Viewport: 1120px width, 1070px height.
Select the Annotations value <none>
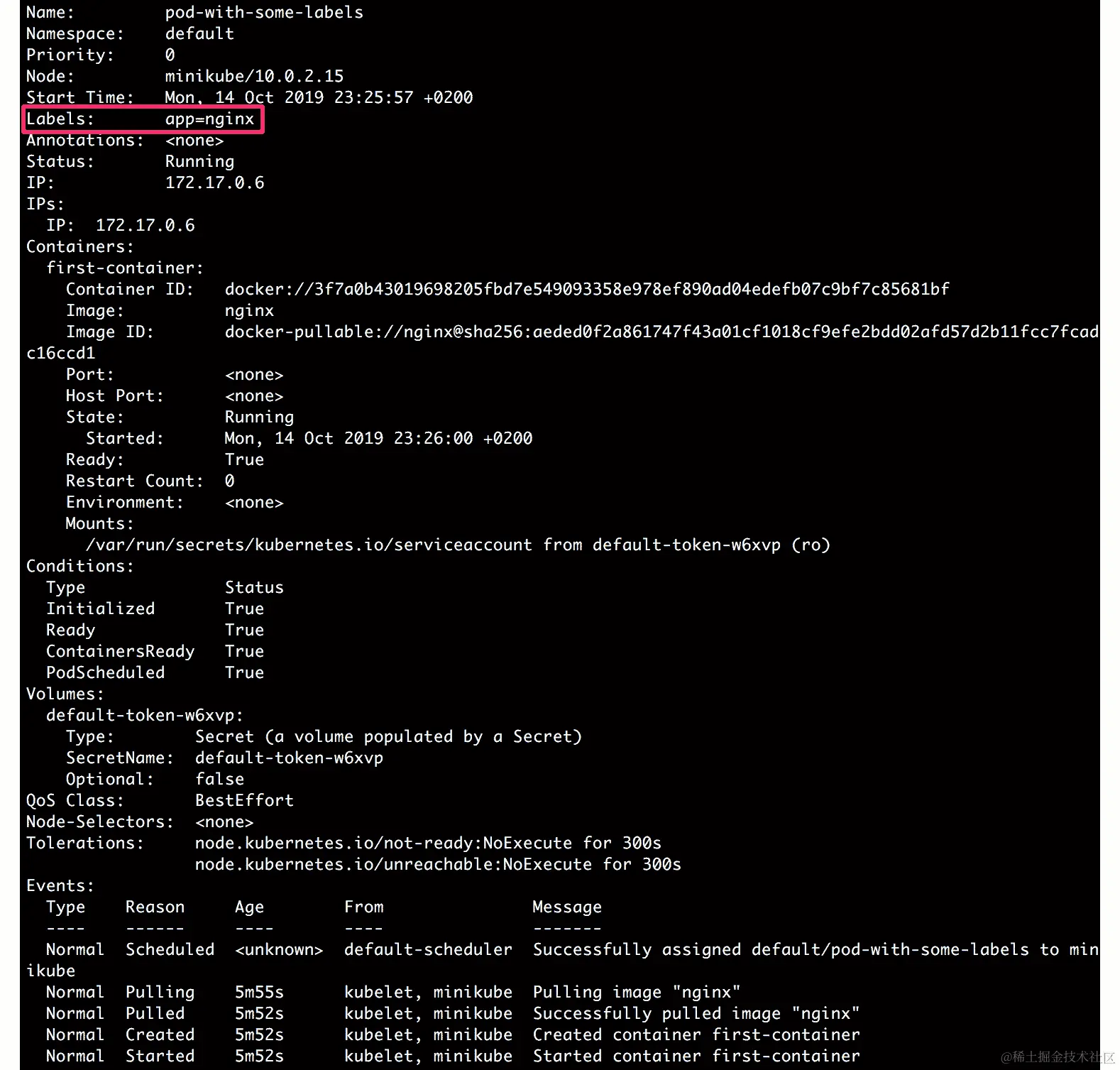click(x=194, y=141)
